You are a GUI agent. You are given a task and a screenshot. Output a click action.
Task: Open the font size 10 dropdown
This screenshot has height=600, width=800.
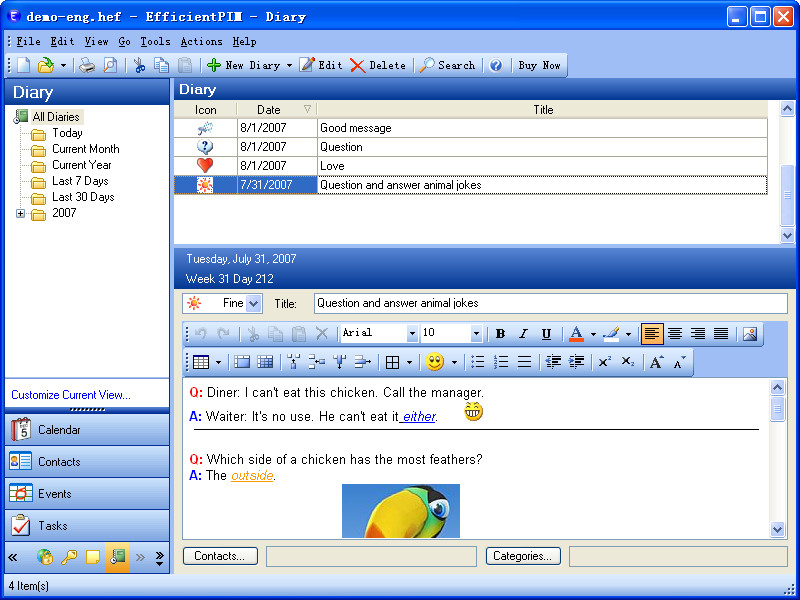pos(476,334)
